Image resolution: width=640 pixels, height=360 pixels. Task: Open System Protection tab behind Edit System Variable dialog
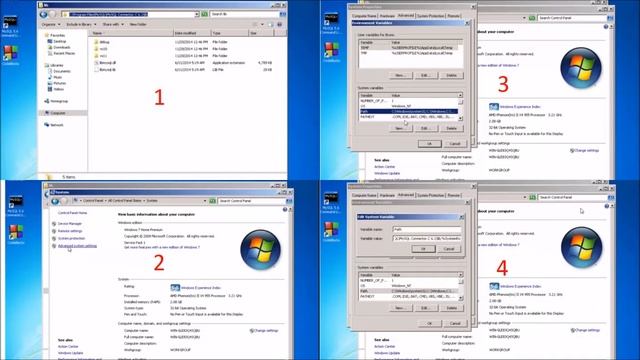(431, 196)
